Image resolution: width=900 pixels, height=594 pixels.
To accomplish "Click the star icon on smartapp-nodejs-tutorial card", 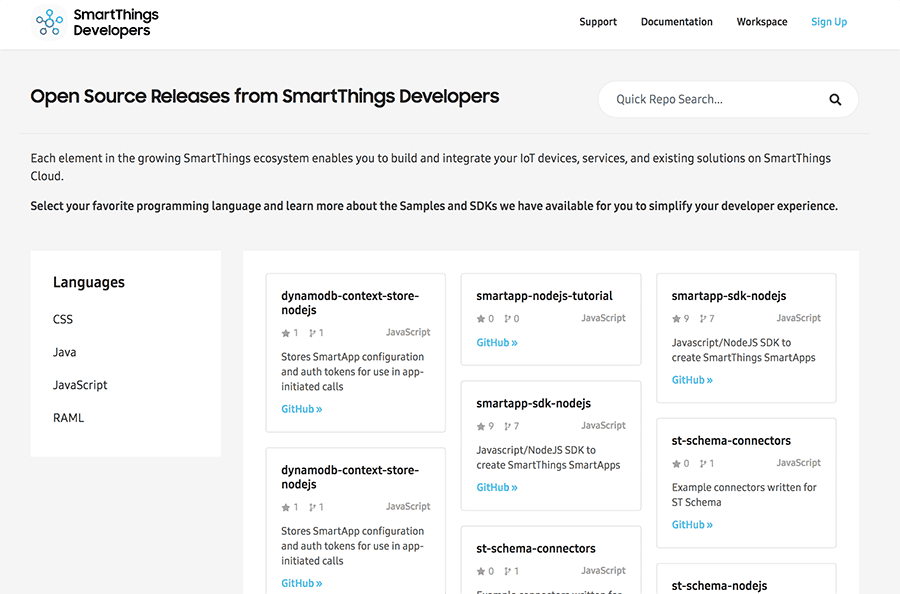I will pyautogui.click(x=481, y=319).
